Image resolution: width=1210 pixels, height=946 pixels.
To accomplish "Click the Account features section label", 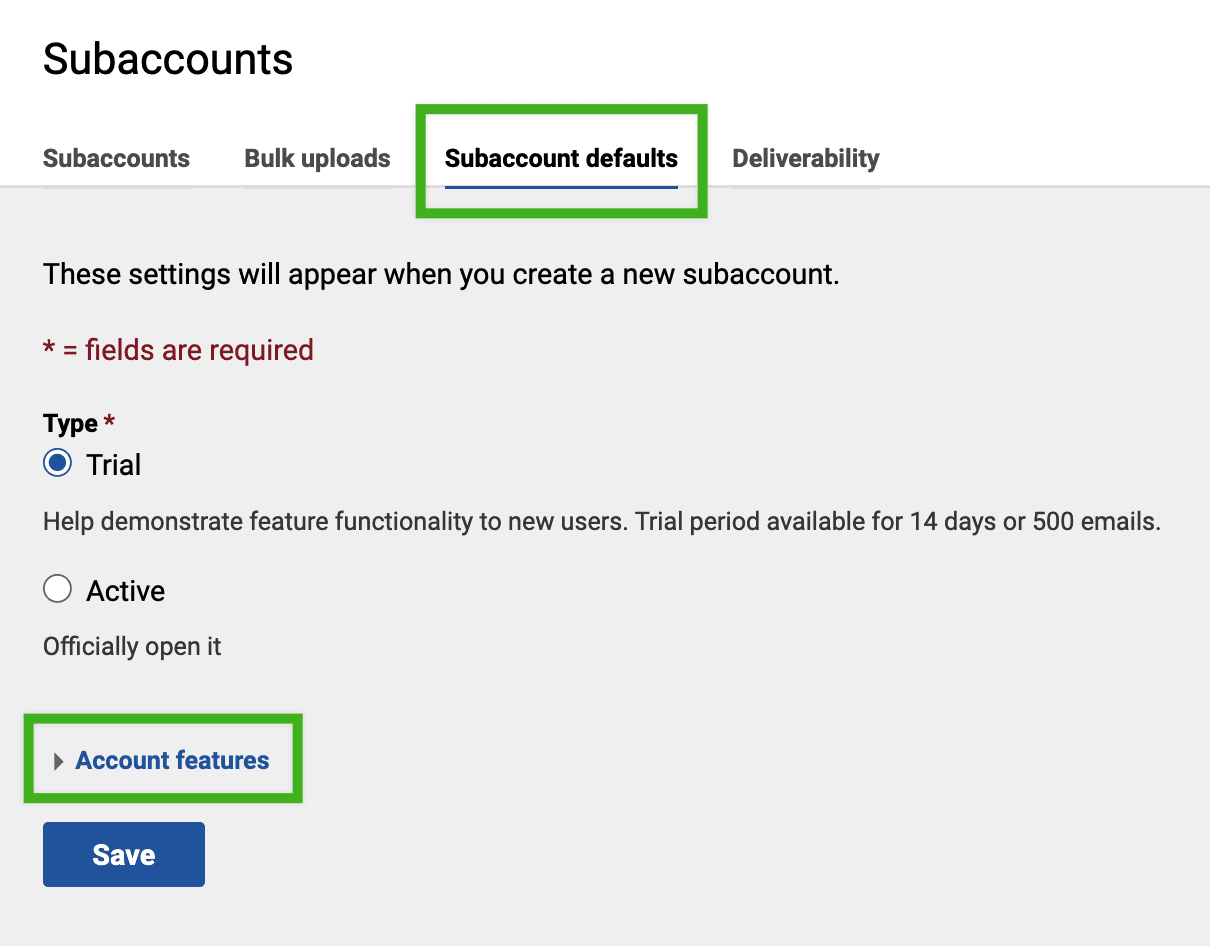I will coord(172,761).
